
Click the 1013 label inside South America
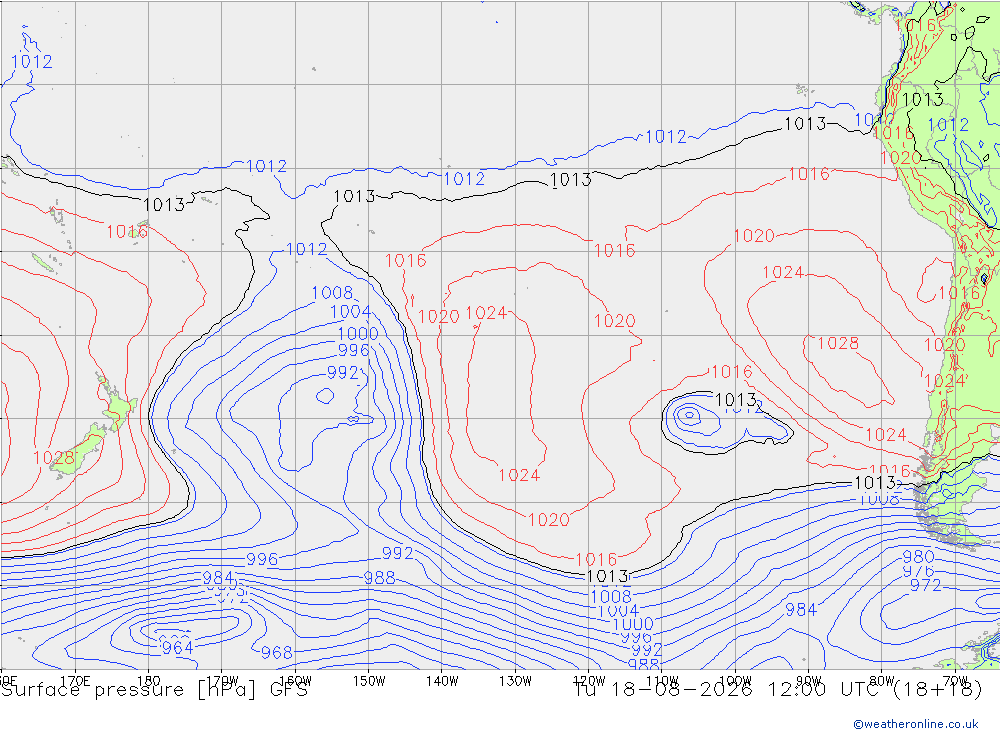pyautogui.click(x=923, y=100)
